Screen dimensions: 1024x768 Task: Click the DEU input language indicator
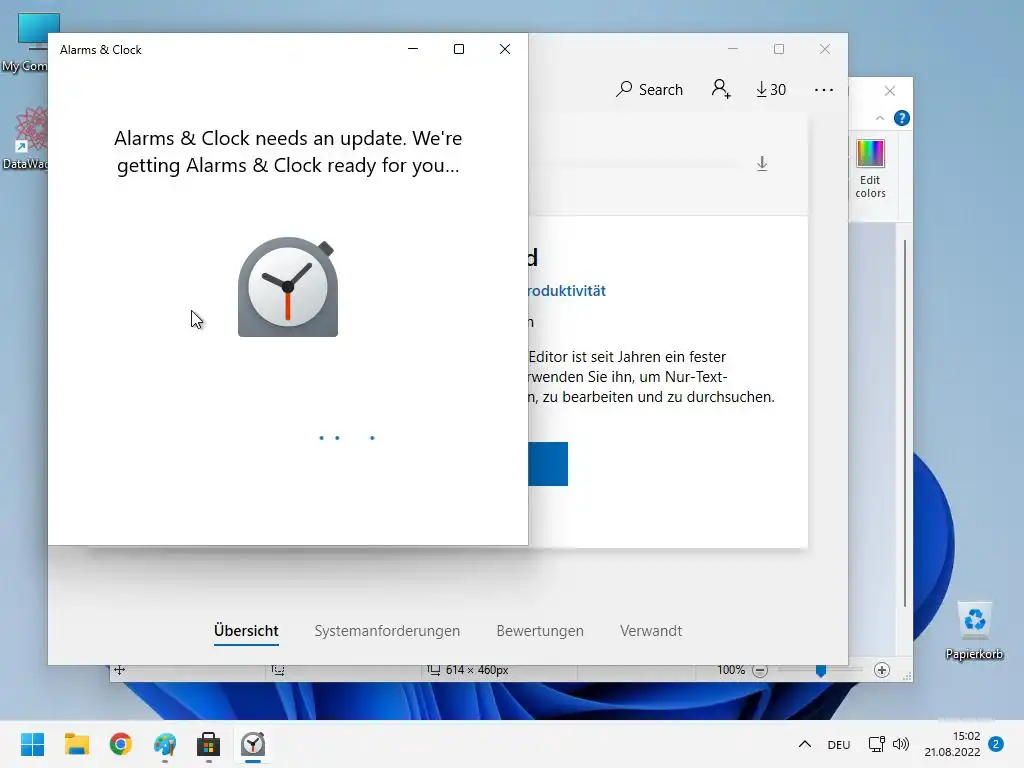(x=839, y=745)
